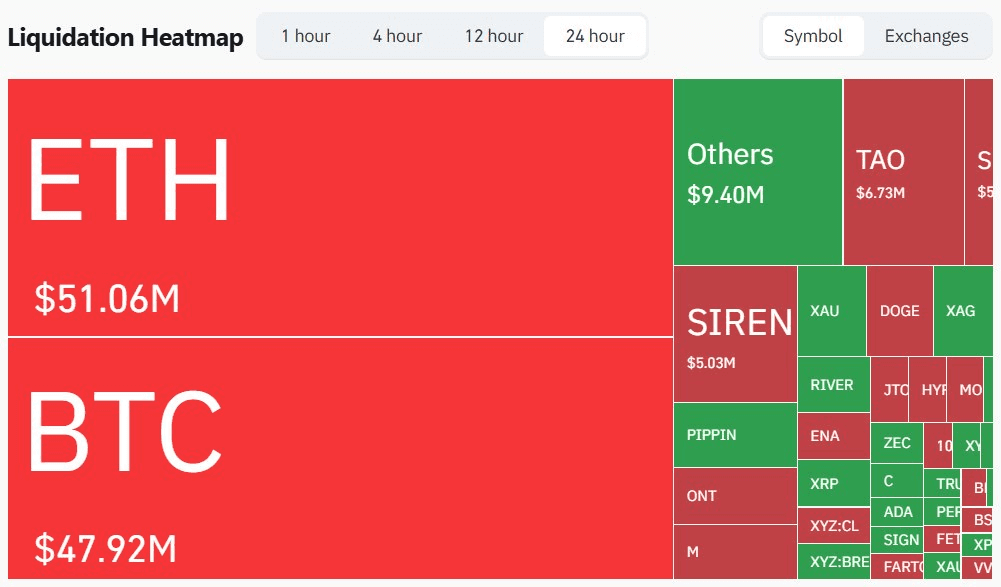The height and width of the screenshot is (587, 1001).
Task: Click the HYP heatmap tile
Action: point(928,390)
